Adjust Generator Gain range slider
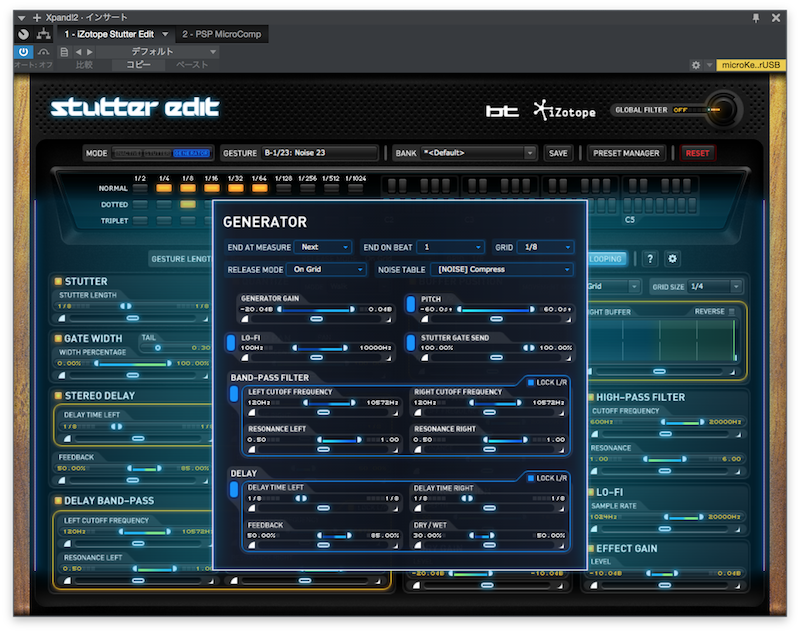The height and width of the screenshot is (633, 800). [316, 309]
